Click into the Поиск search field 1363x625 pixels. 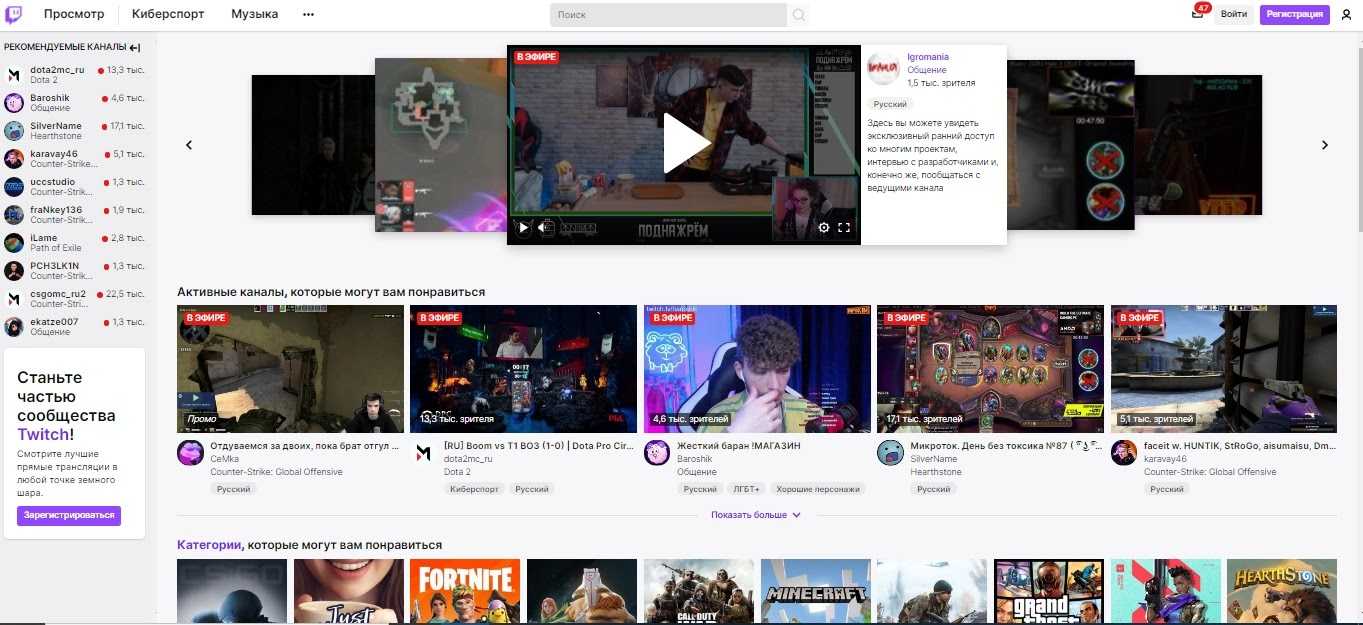tap(668, 15)
